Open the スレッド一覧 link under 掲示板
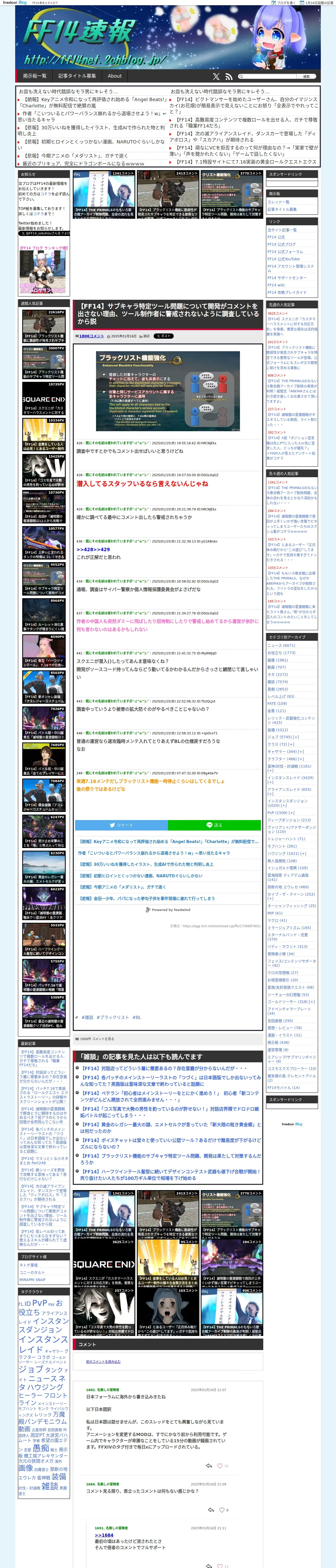This screenshot has height=1568, width=336. (279, 201)
